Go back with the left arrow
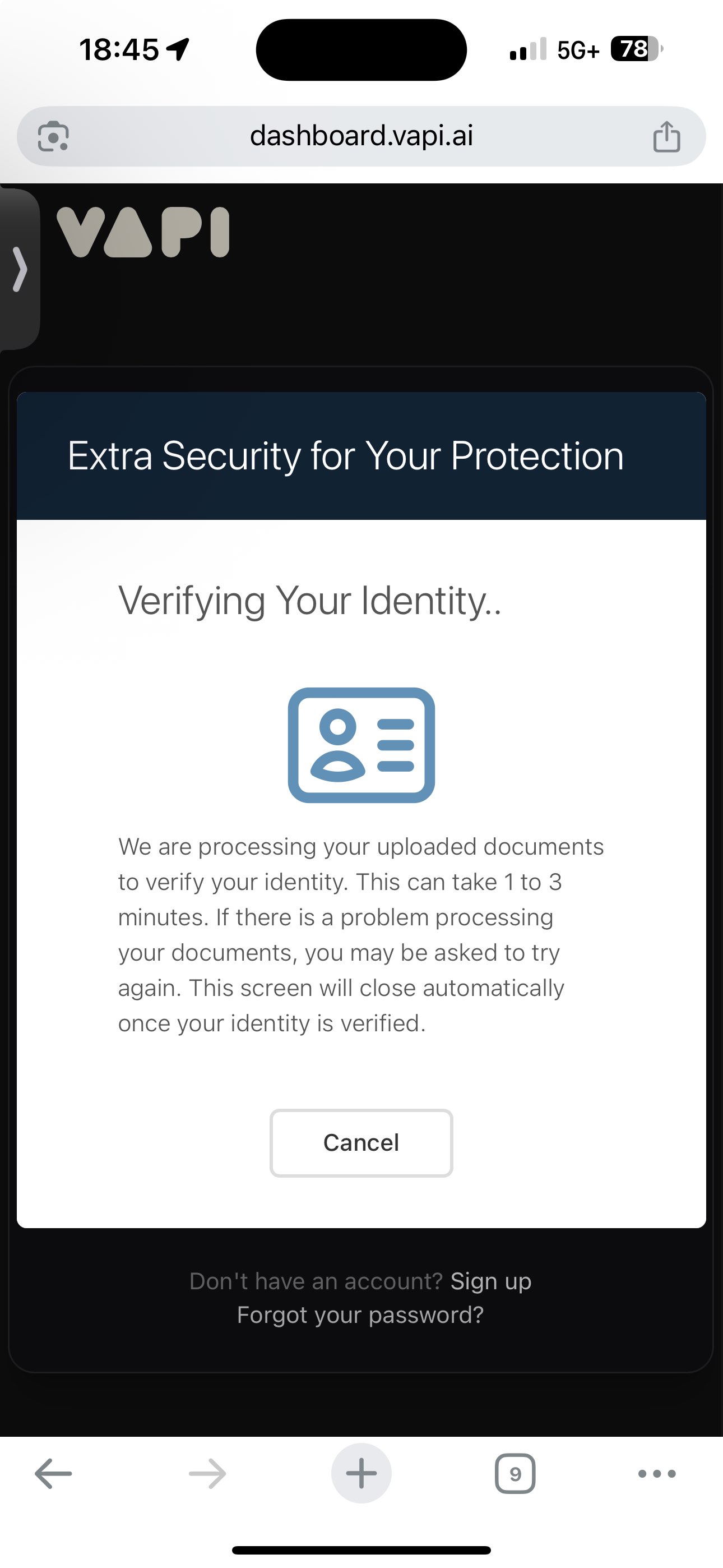723x1568 pixels. [54, 1474]
